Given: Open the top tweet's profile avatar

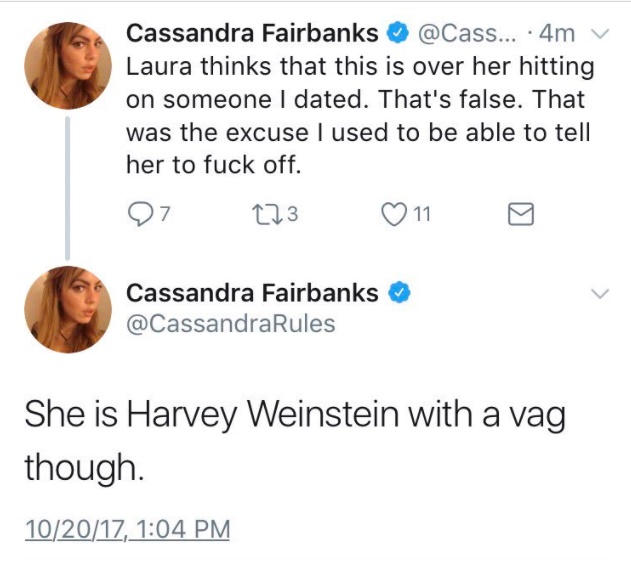Looking at the screenshot, I should [67, 65].
